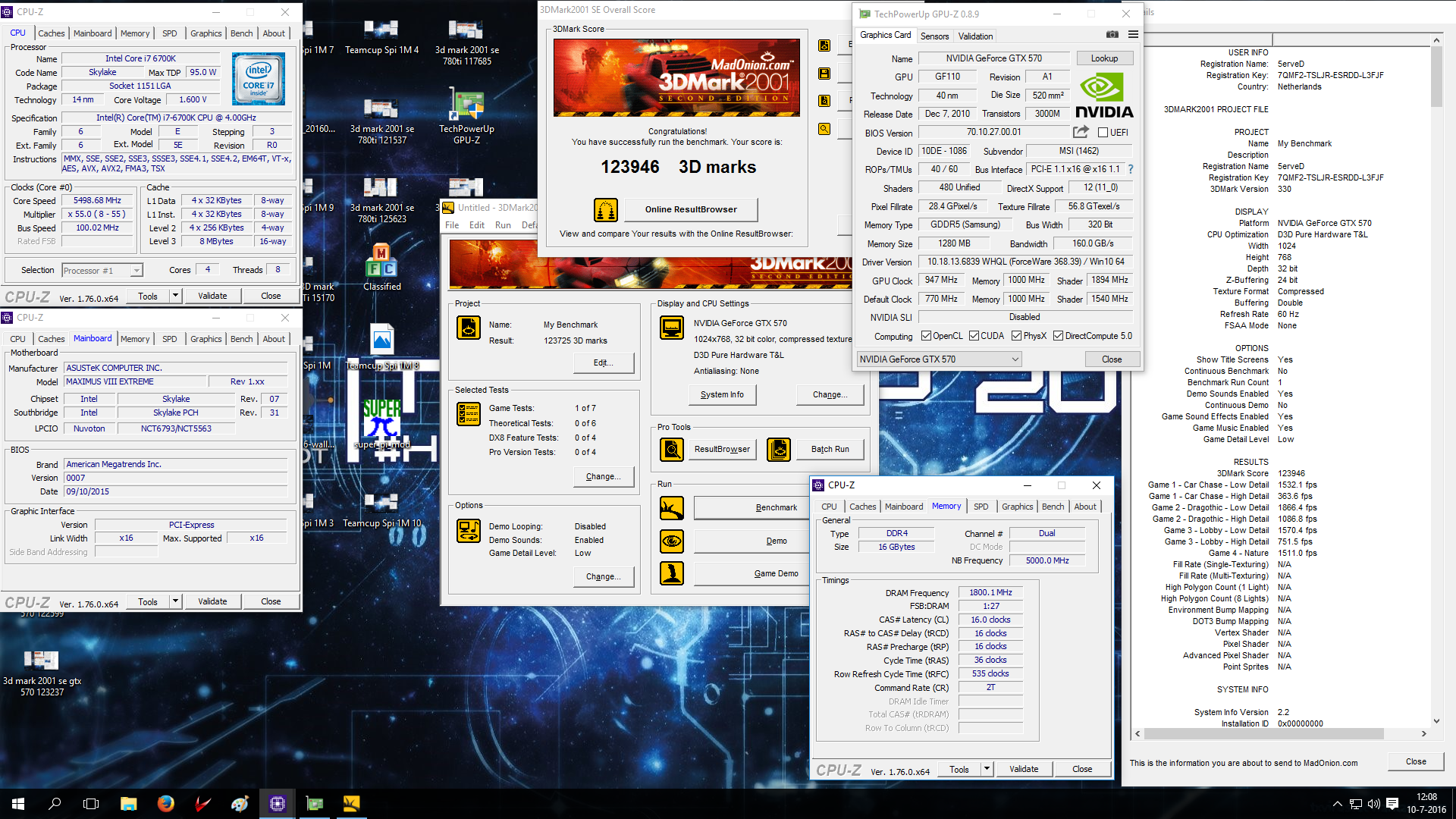This screenshot has height=819, width=1456.
Task: Open the Bench tab in top CPU-Z window
Action: click(241, 33)
